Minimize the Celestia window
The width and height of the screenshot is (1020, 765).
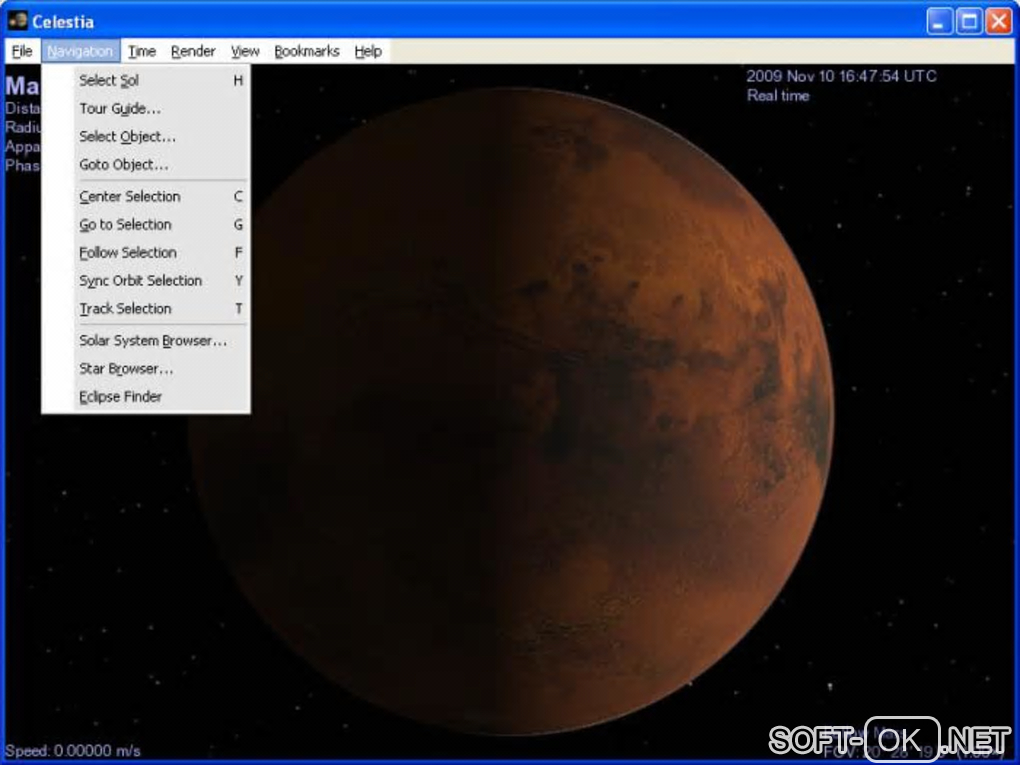coord(939,21)
